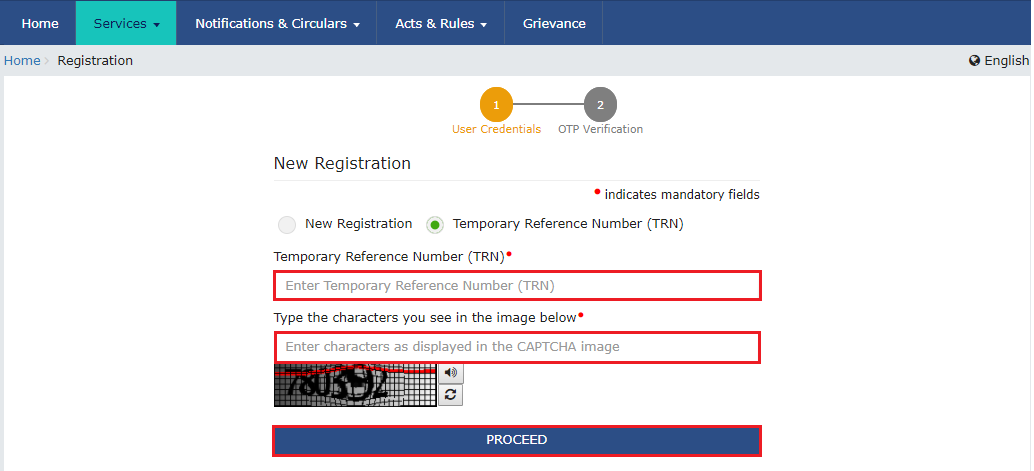Viewport: 1034px width, 471px height.
Task: Click the User Credentials step label
Action: (x=496, y=129)
